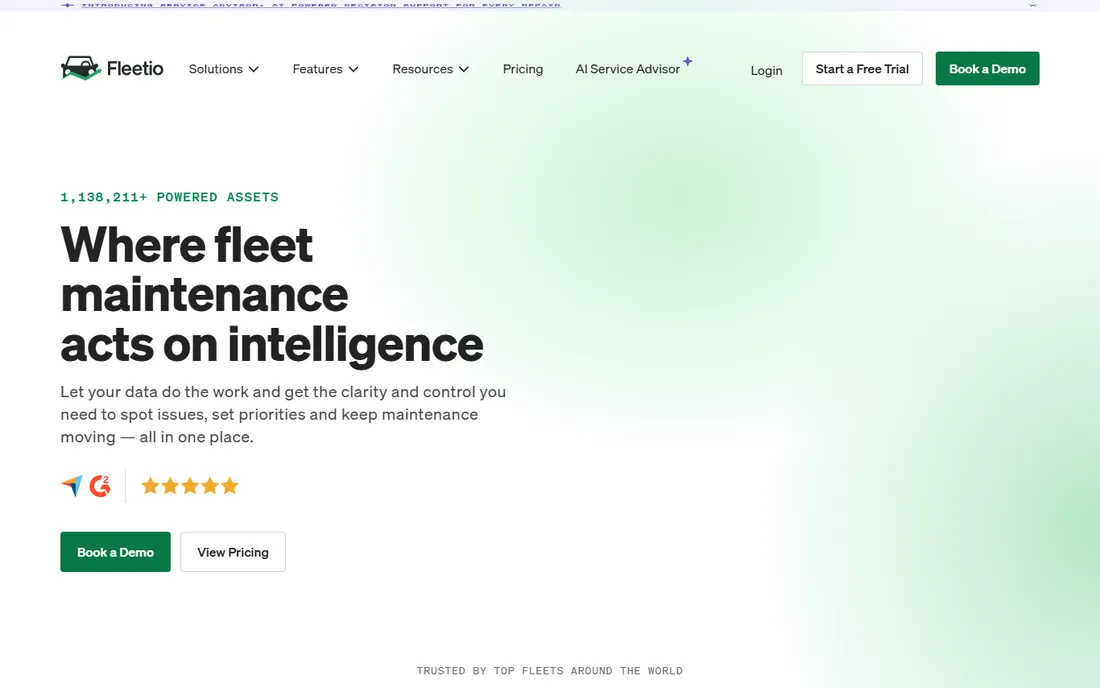The image size is (1100, 688).
Task: Click Start a Free Trial button
Action: point(862,69)
